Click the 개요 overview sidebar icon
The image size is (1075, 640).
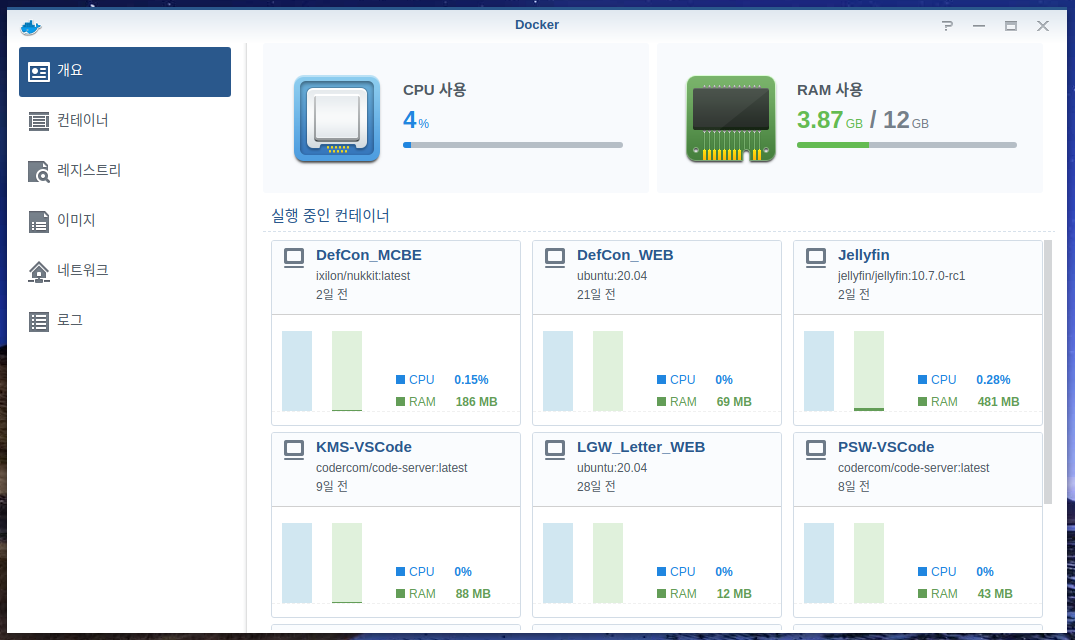coord(38,72)
